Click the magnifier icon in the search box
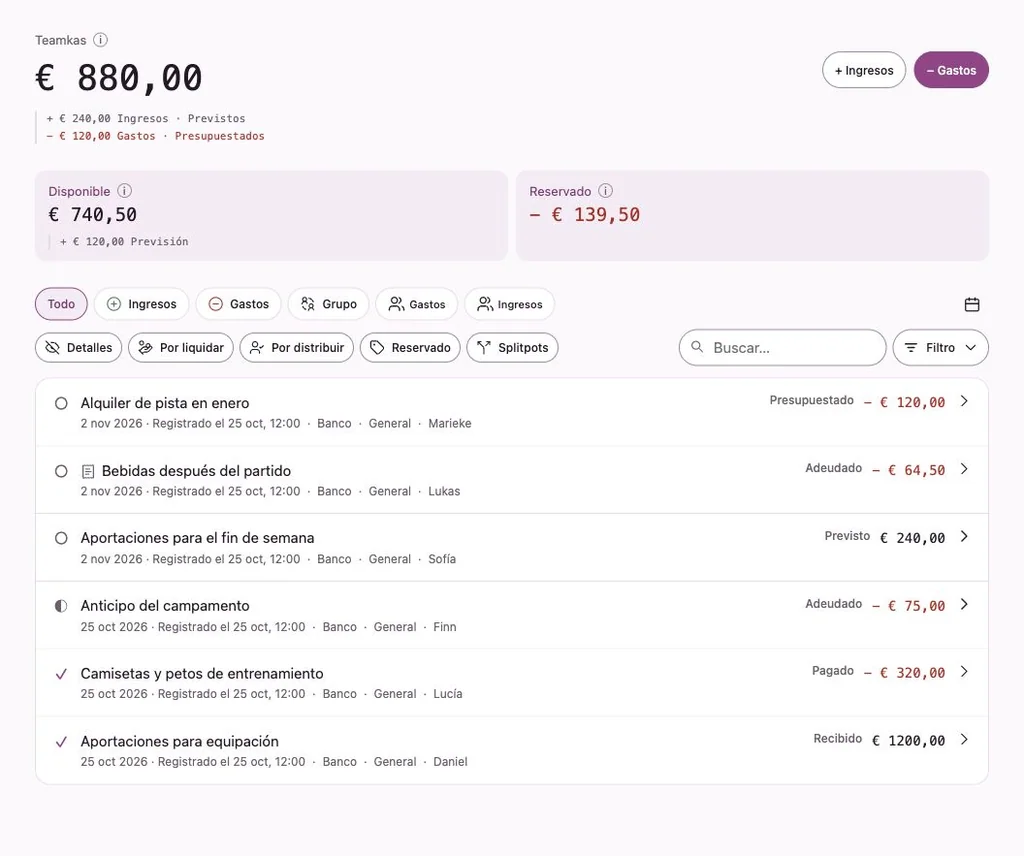The image size is (1024, 856). [697, 347]
